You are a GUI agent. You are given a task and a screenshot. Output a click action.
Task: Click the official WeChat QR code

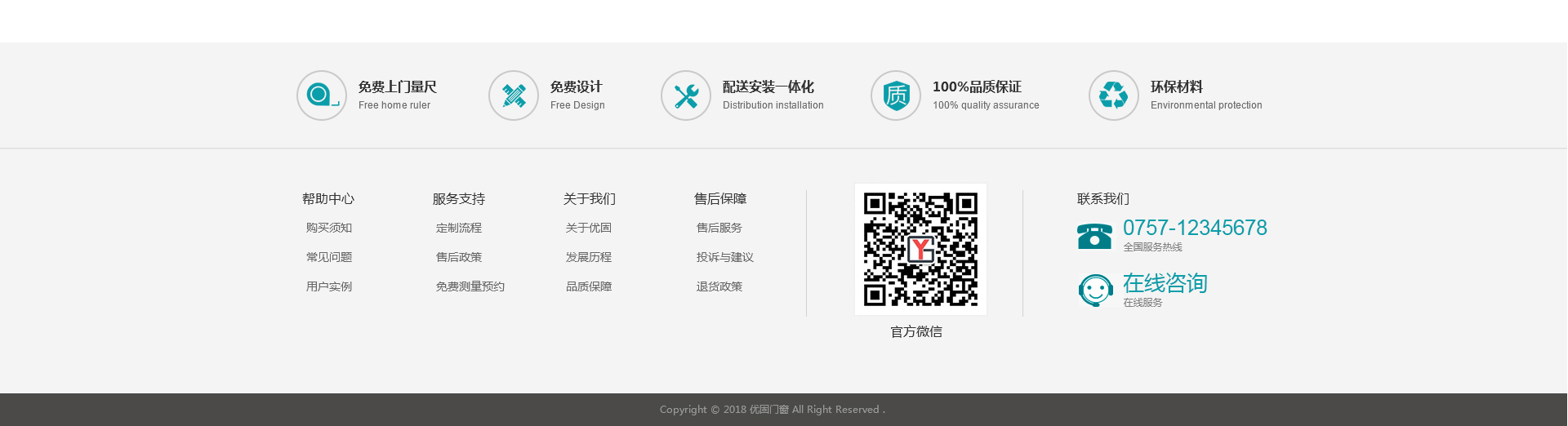(x=920, y=249)
